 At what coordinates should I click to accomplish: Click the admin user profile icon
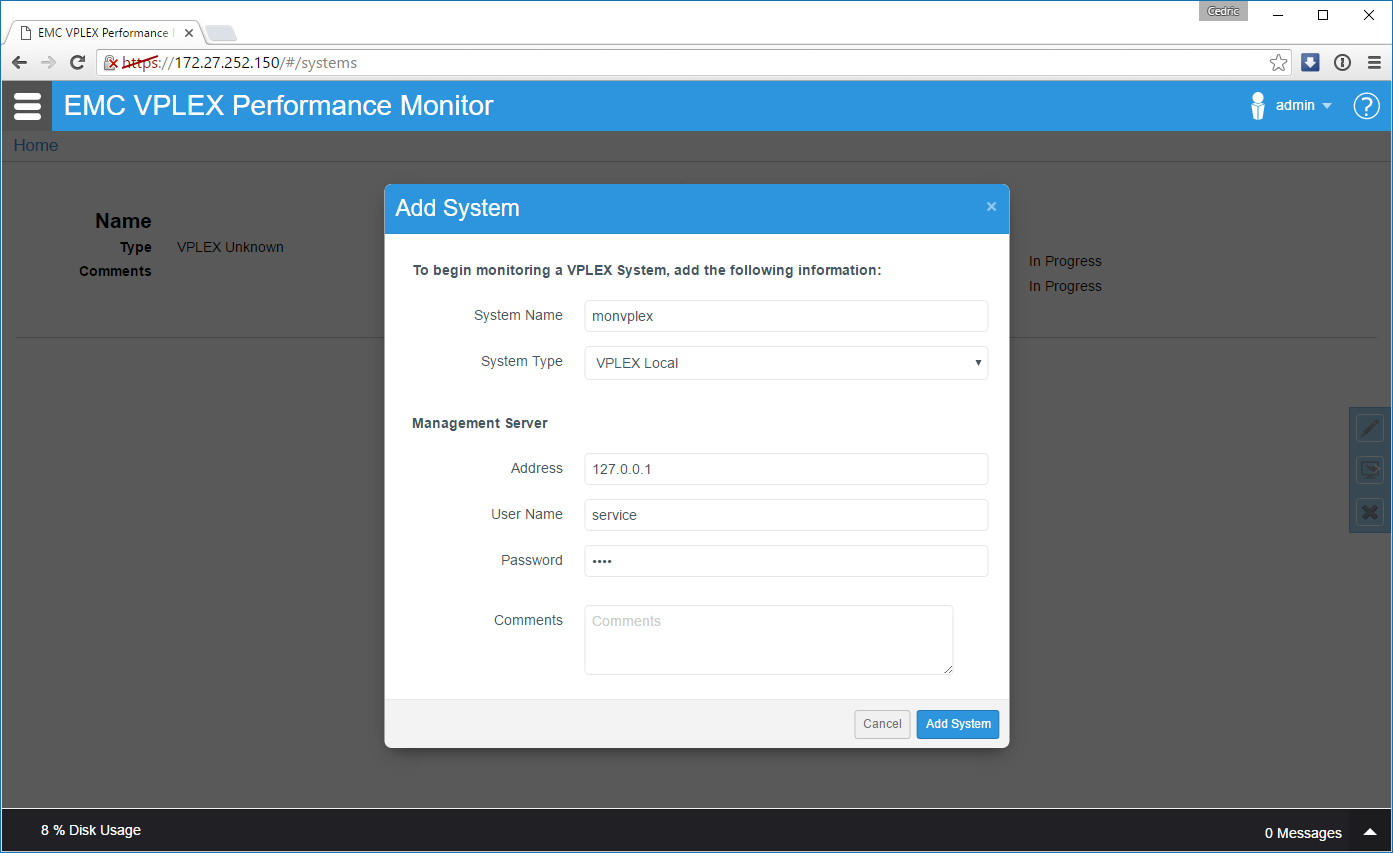(1258, 106)
